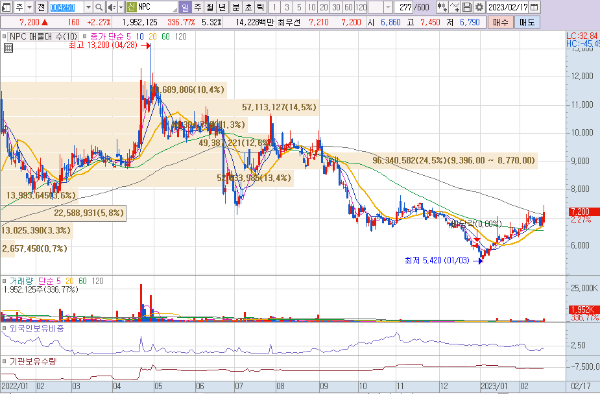This screenshot has height=394, width=600.
Task: Choose the 120 interval button
Action: [361, 7]
